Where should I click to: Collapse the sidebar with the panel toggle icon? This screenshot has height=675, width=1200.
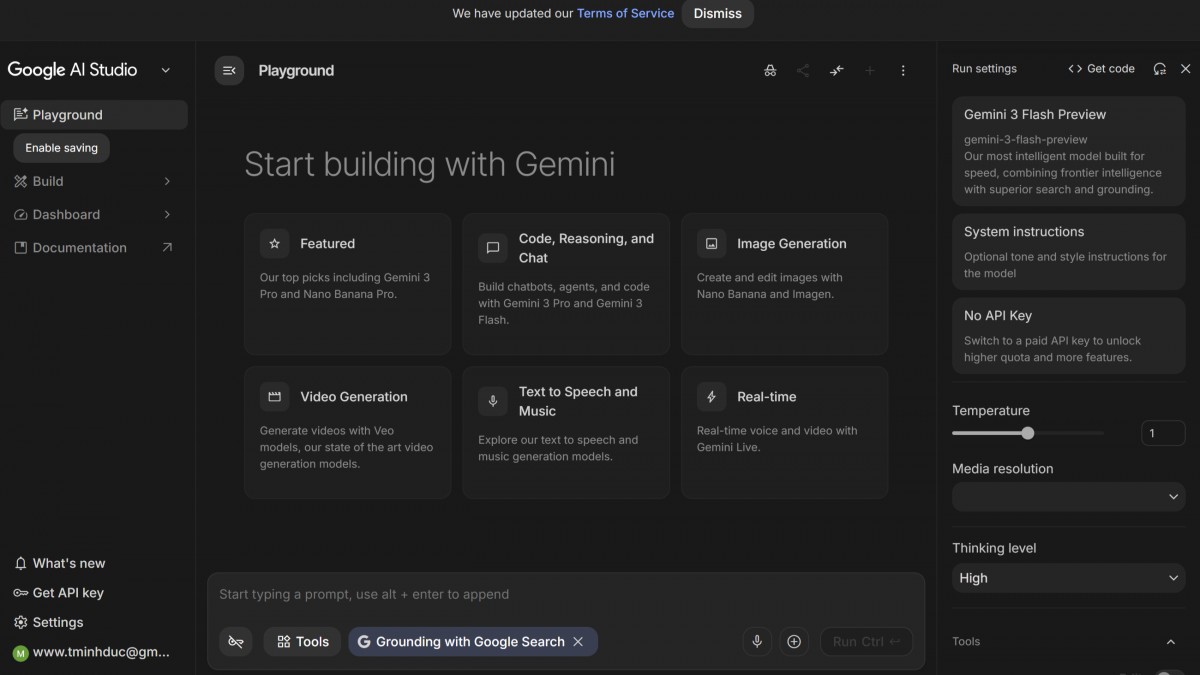click(x=229, y=70)
